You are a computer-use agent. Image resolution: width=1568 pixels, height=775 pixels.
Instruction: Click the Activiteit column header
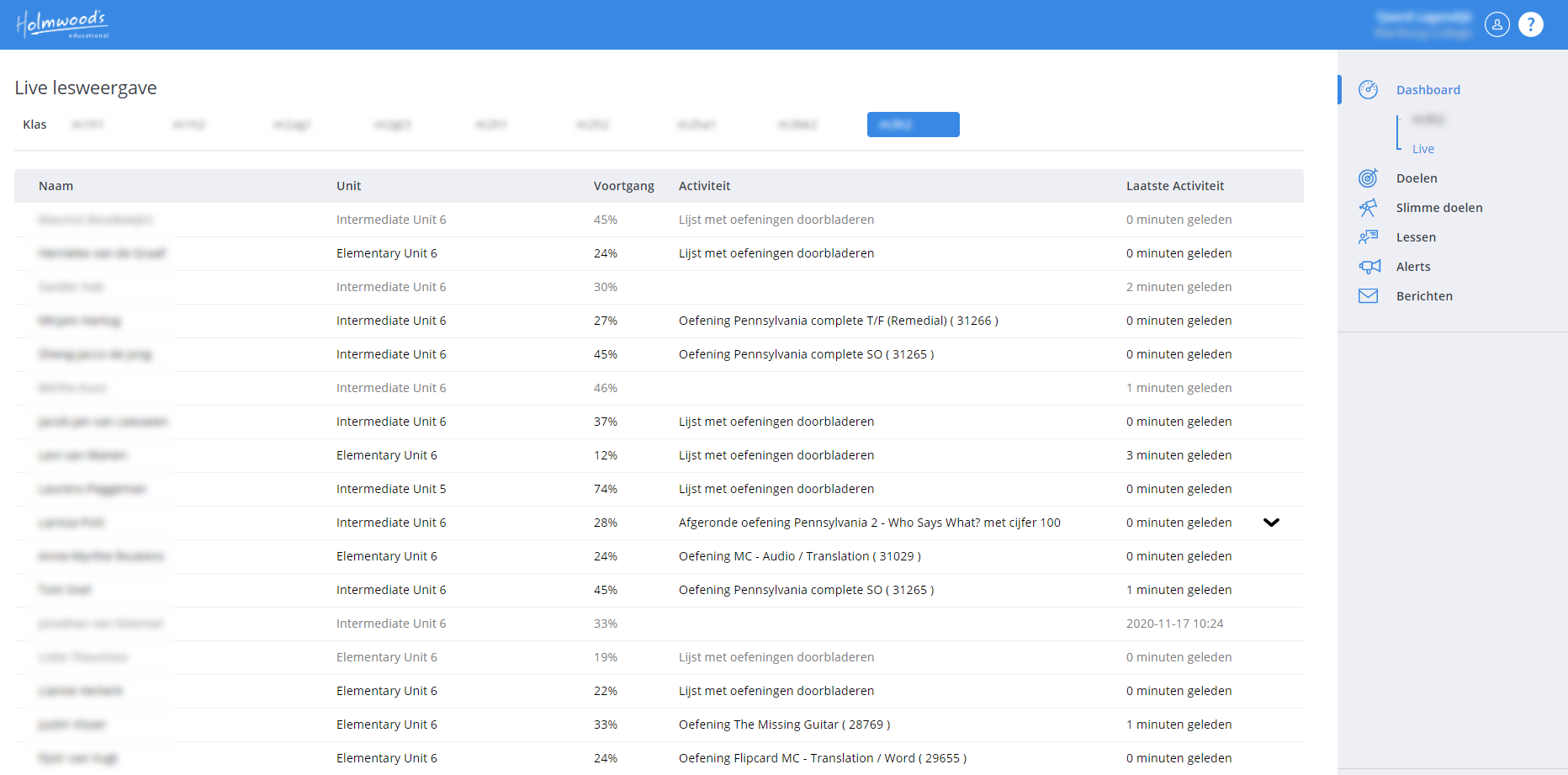[704, 186]
